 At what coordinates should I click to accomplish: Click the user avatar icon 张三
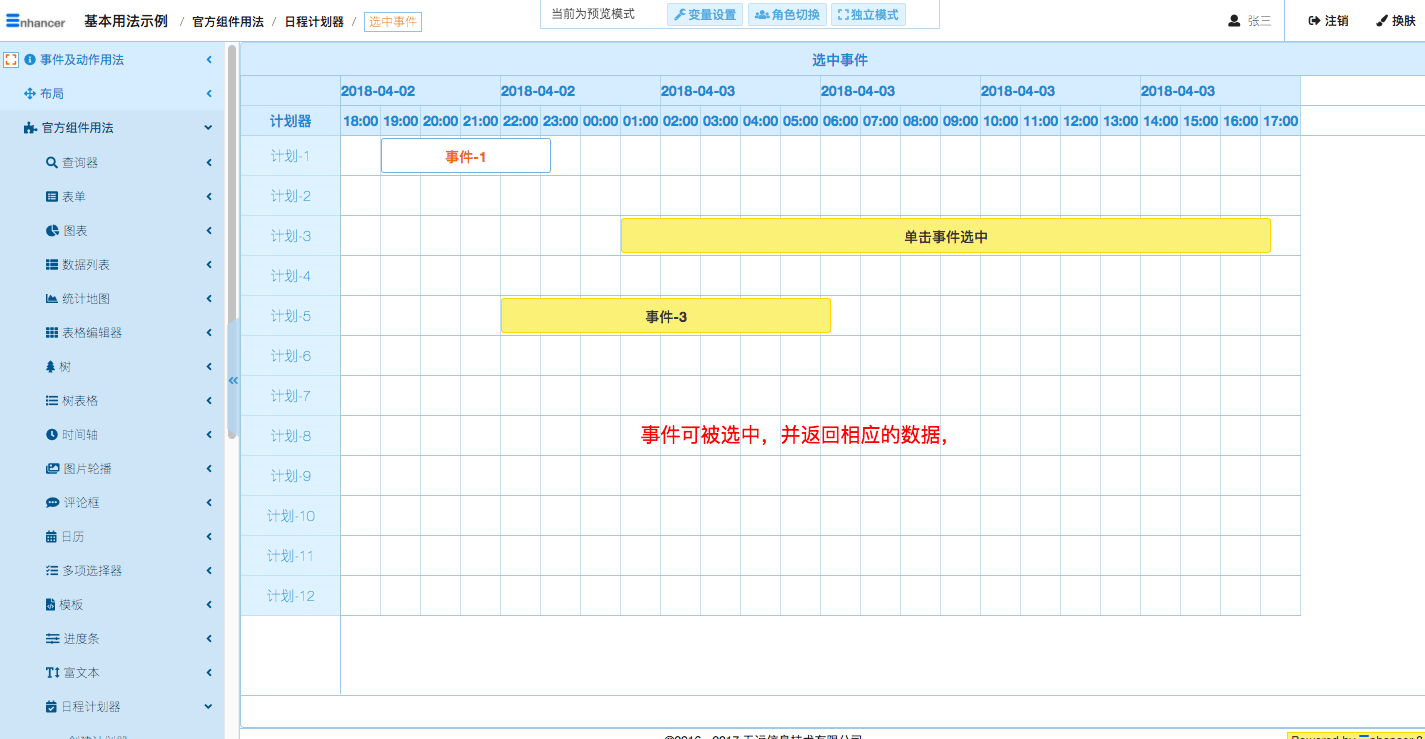[1234, 21]
